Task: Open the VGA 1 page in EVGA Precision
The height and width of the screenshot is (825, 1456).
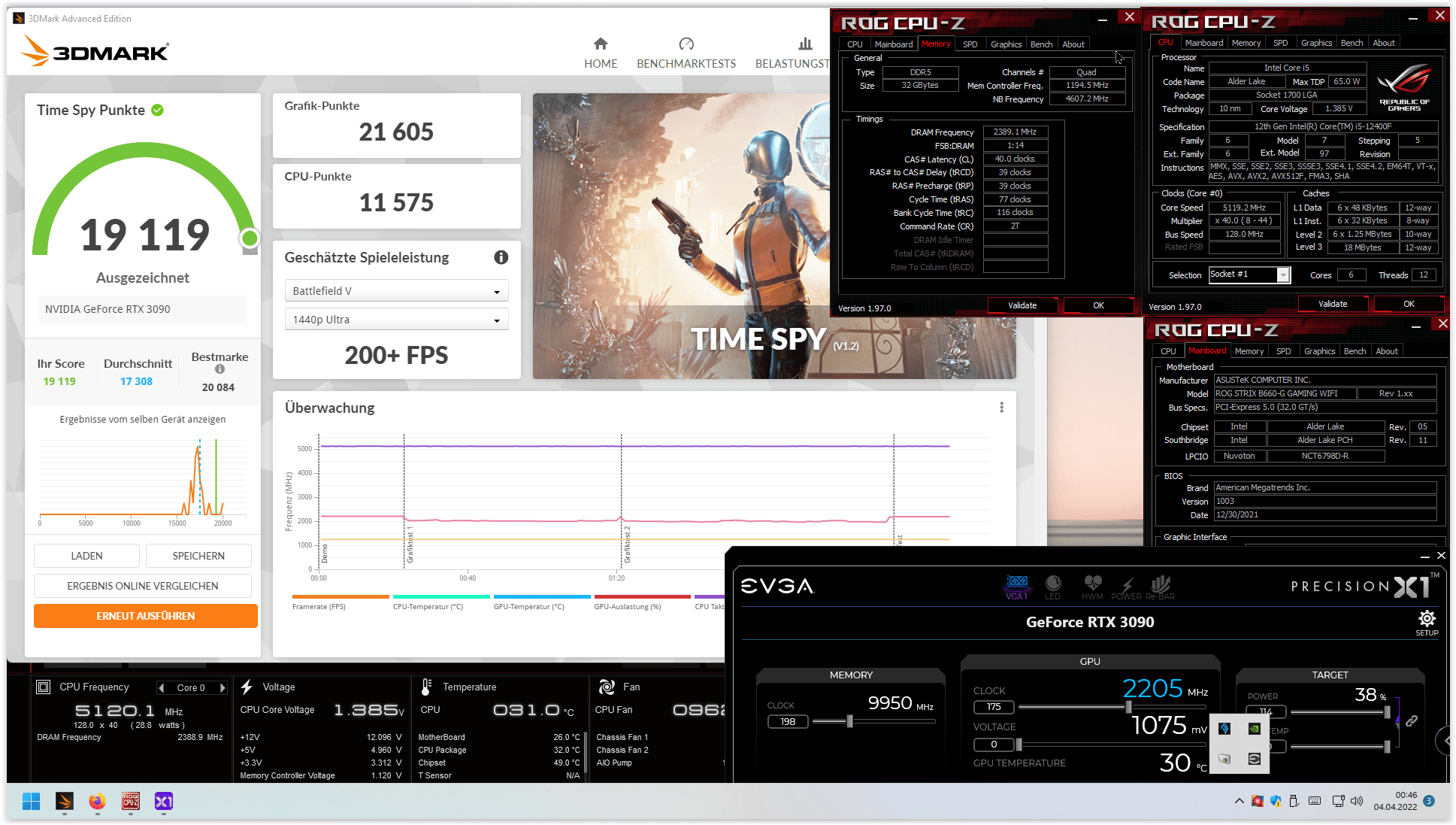Action: point(1017,587)
